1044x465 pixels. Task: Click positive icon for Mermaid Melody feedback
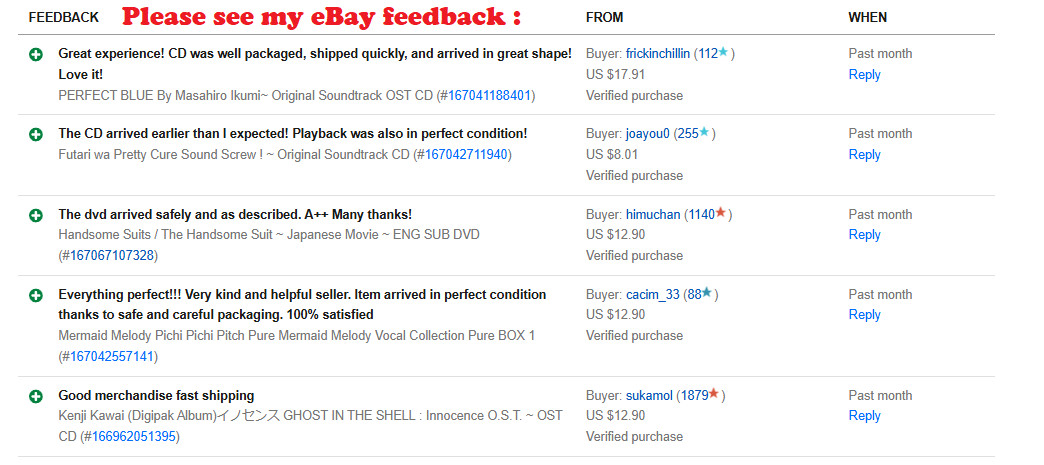click(x=36, y=295)
